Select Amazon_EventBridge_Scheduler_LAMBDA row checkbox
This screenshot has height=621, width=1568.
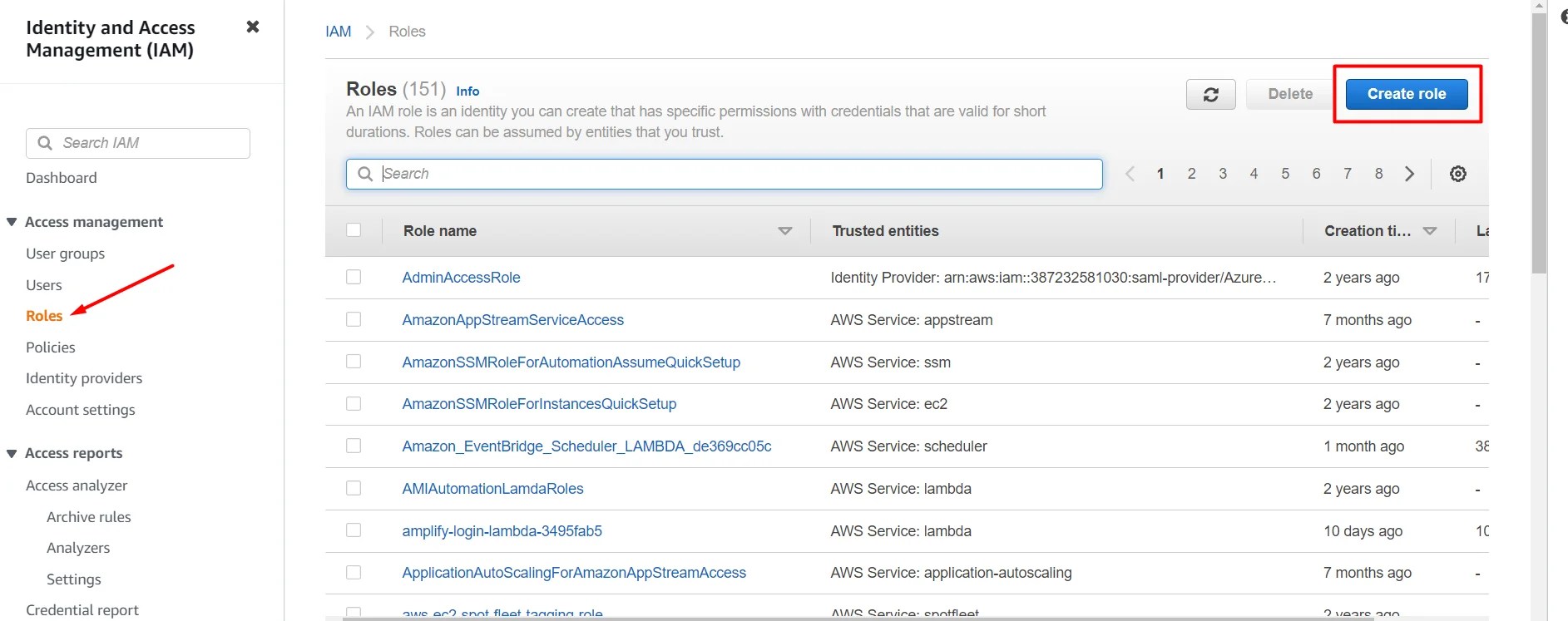354,446
